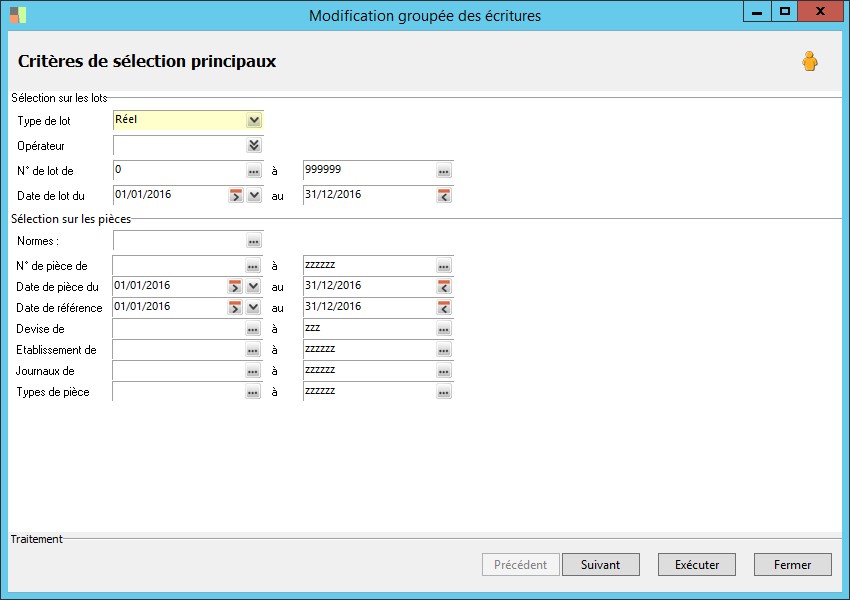Open lookup for ending N° de lot

[x=444, y=171]
